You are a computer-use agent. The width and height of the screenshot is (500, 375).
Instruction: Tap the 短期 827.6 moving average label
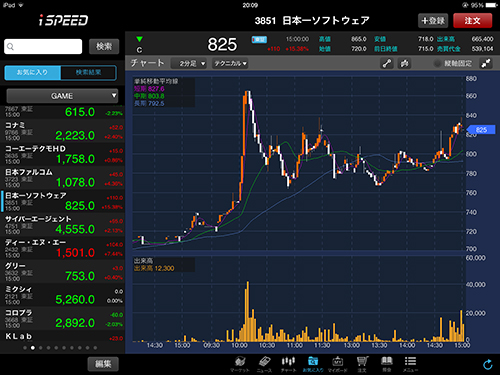pos(149,89)
